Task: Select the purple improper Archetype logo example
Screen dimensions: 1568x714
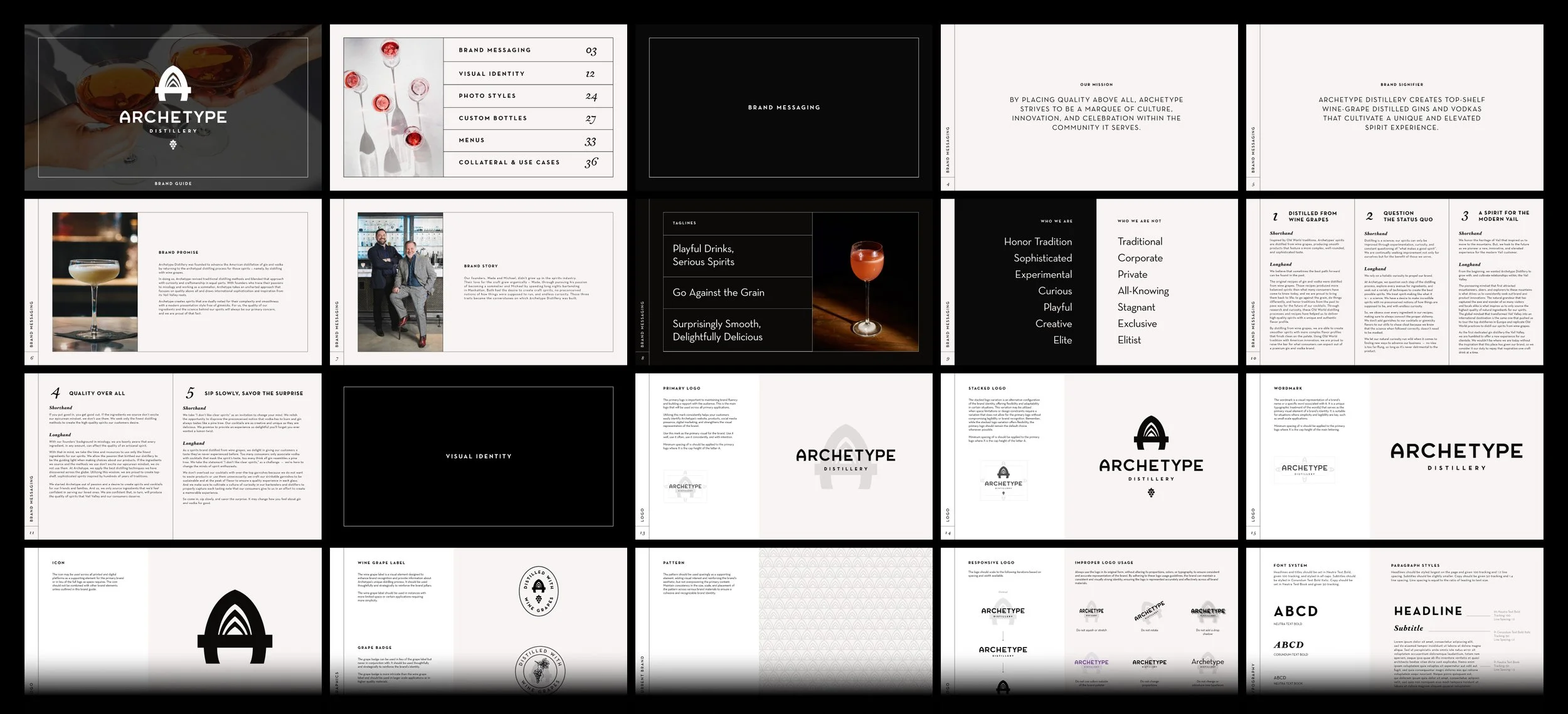Action: point(1091,663)
